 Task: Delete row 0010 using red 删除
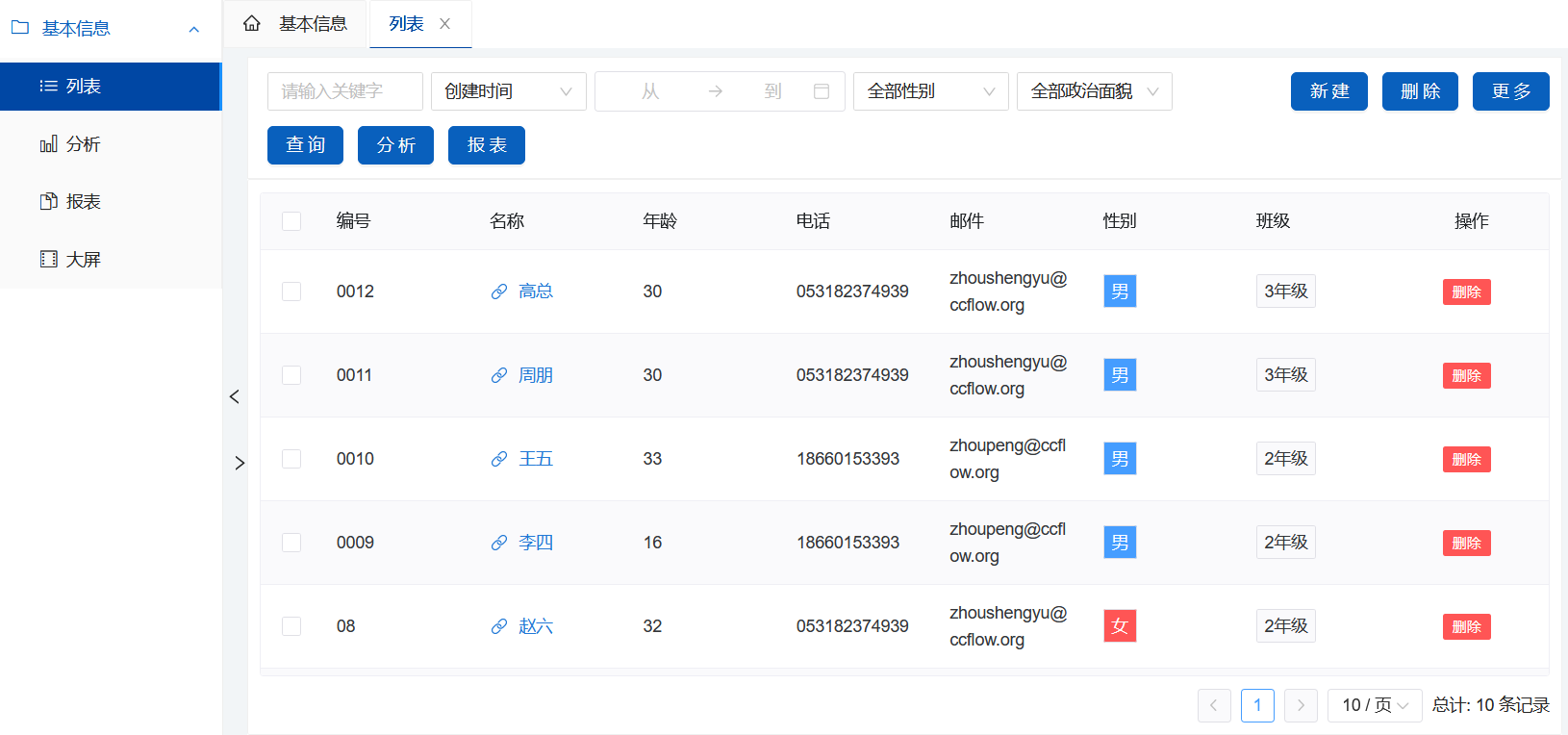click(x=1467, y=460)
